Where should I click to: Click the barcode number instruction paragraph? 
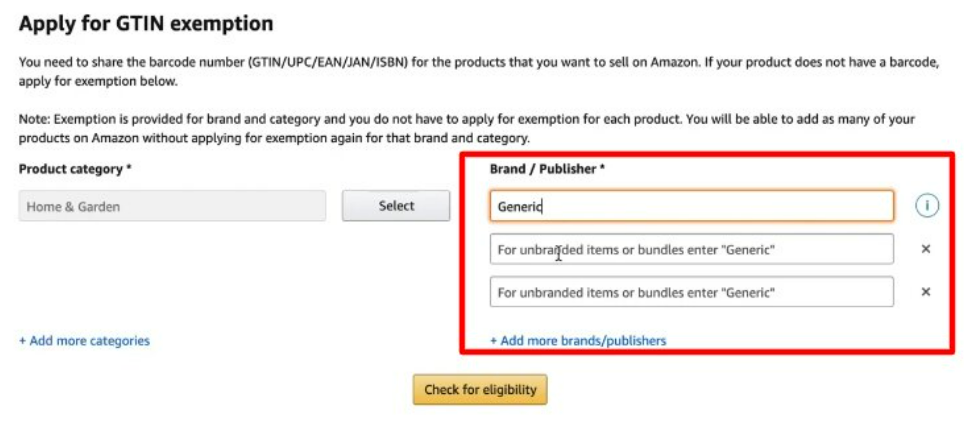coord(478,62)
